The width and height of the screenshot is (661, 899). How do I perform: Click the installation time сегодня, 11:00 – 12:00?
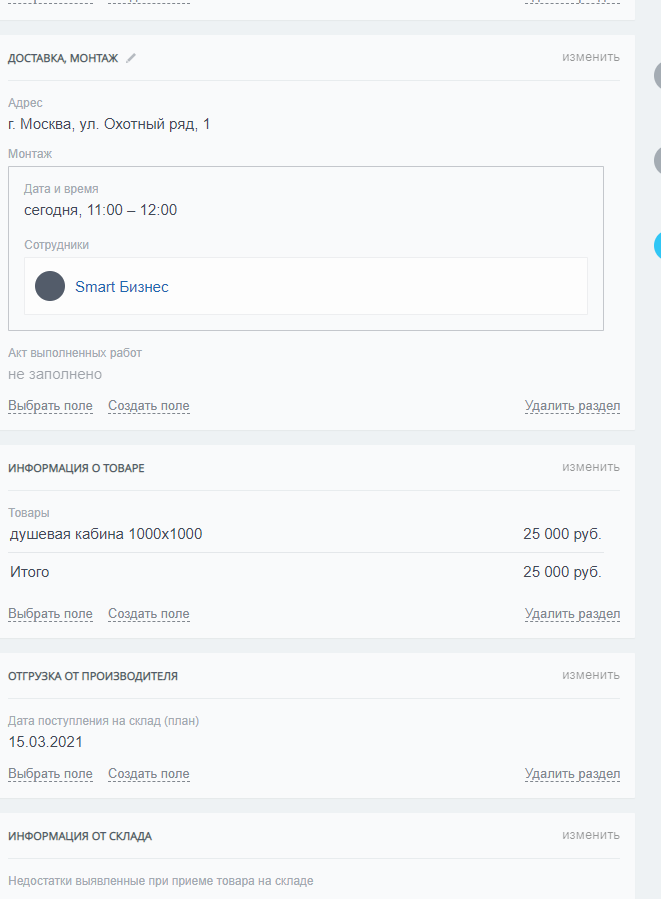point(100,210)
